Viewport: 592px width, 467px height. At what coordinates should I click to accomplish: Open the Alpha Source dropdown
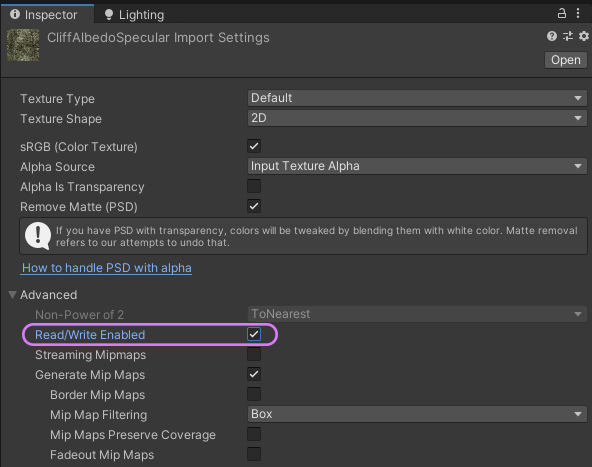tap(417, 166)
